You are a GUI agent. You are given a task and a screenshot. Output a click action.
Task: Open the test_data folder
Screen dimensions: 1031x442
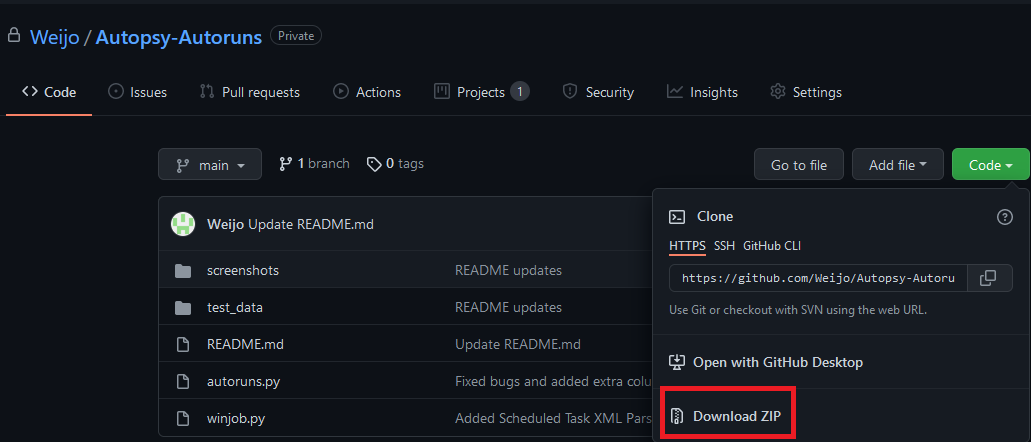235,307
